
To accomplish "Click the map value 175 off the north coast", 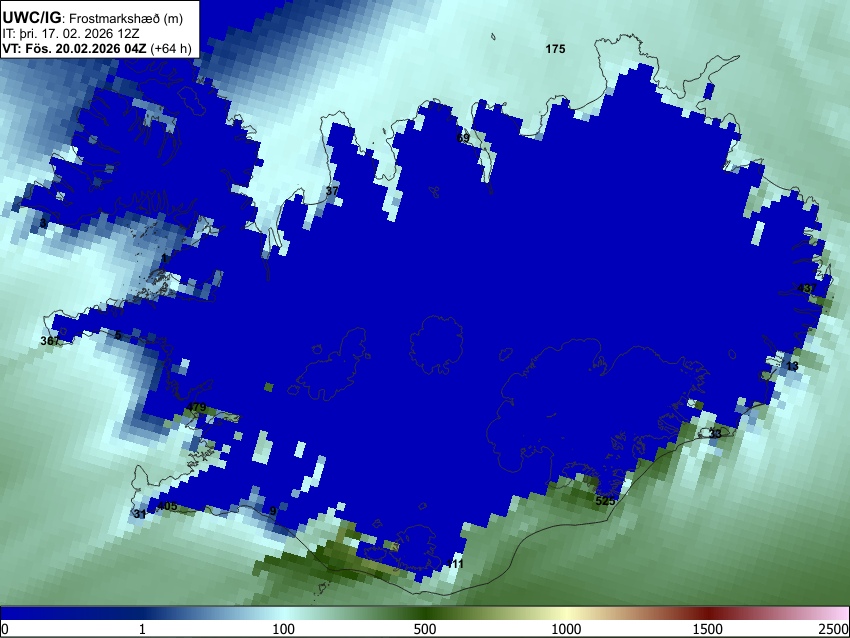I will (555, 49).
